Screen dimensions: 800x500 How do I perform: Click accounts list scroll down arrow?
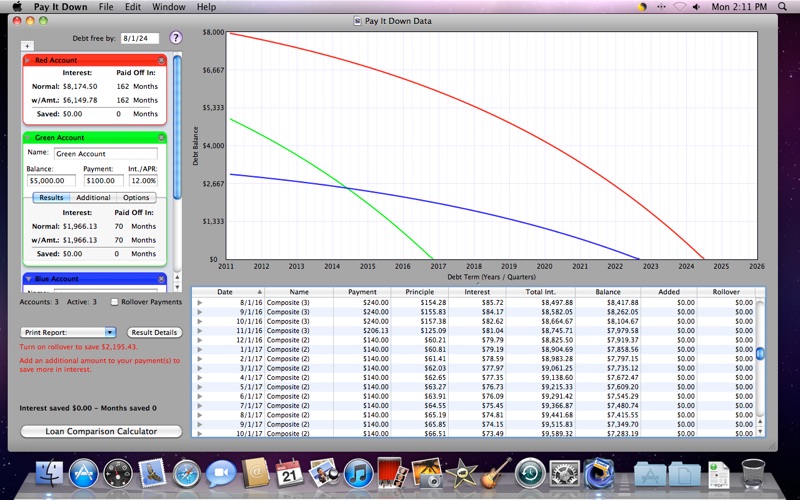click(177, 287)
